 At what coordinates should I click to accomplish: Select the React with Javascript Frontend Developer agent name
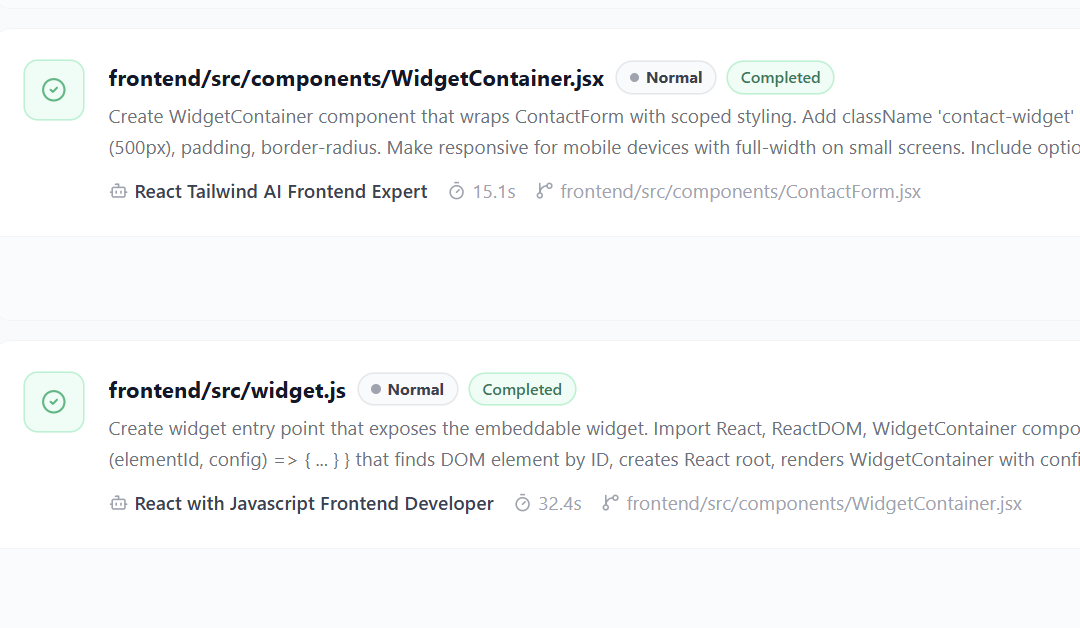coord(314,503)
